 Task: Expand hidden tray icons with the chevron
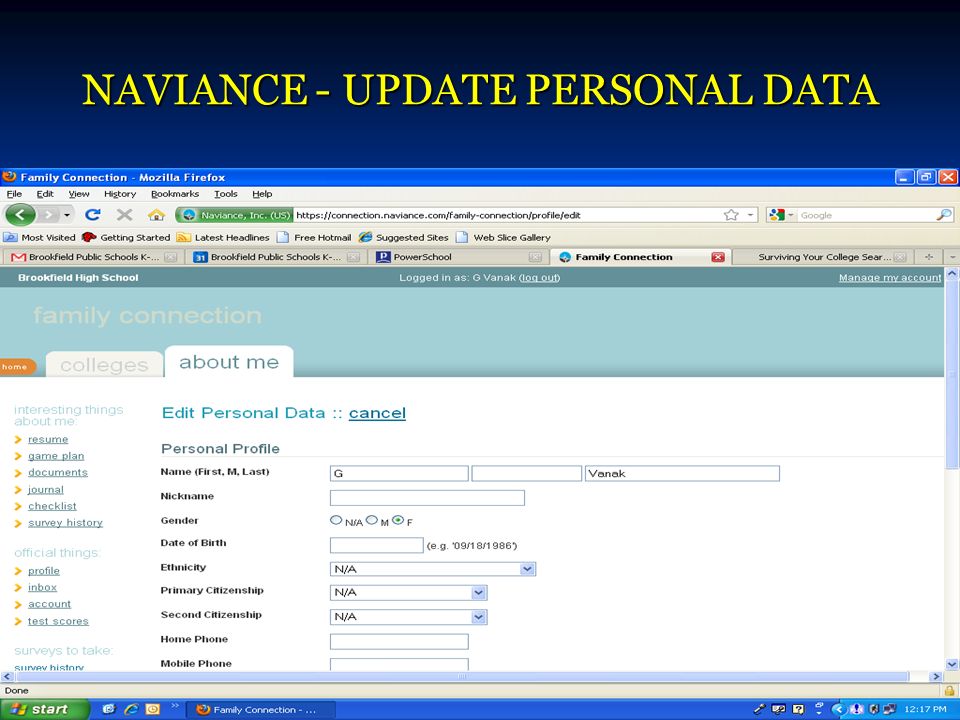(x=838, y=710)
